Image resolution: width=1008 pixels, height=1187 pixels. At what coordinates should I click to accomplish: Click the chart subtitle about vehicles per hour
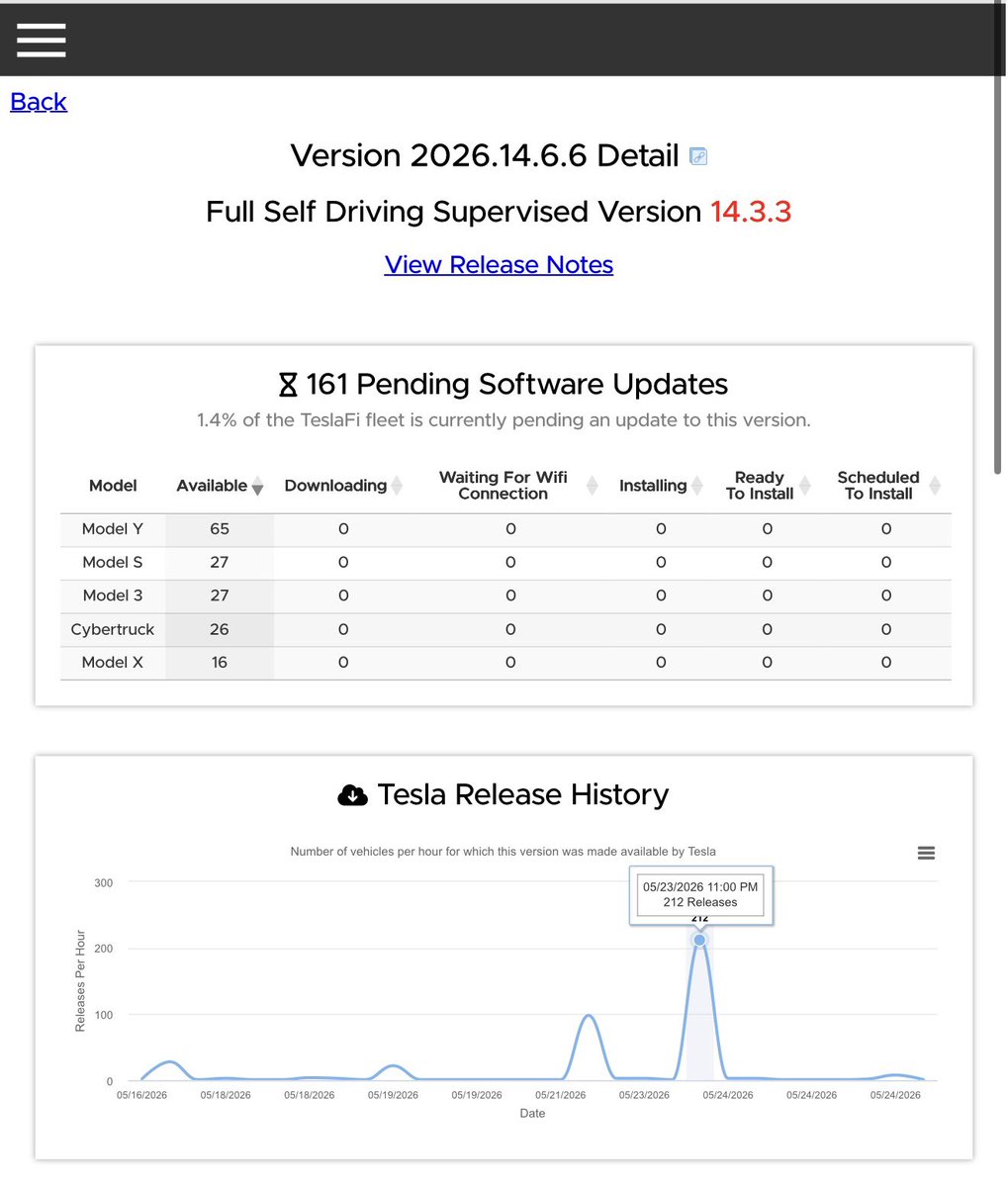[x=504, y=851]
